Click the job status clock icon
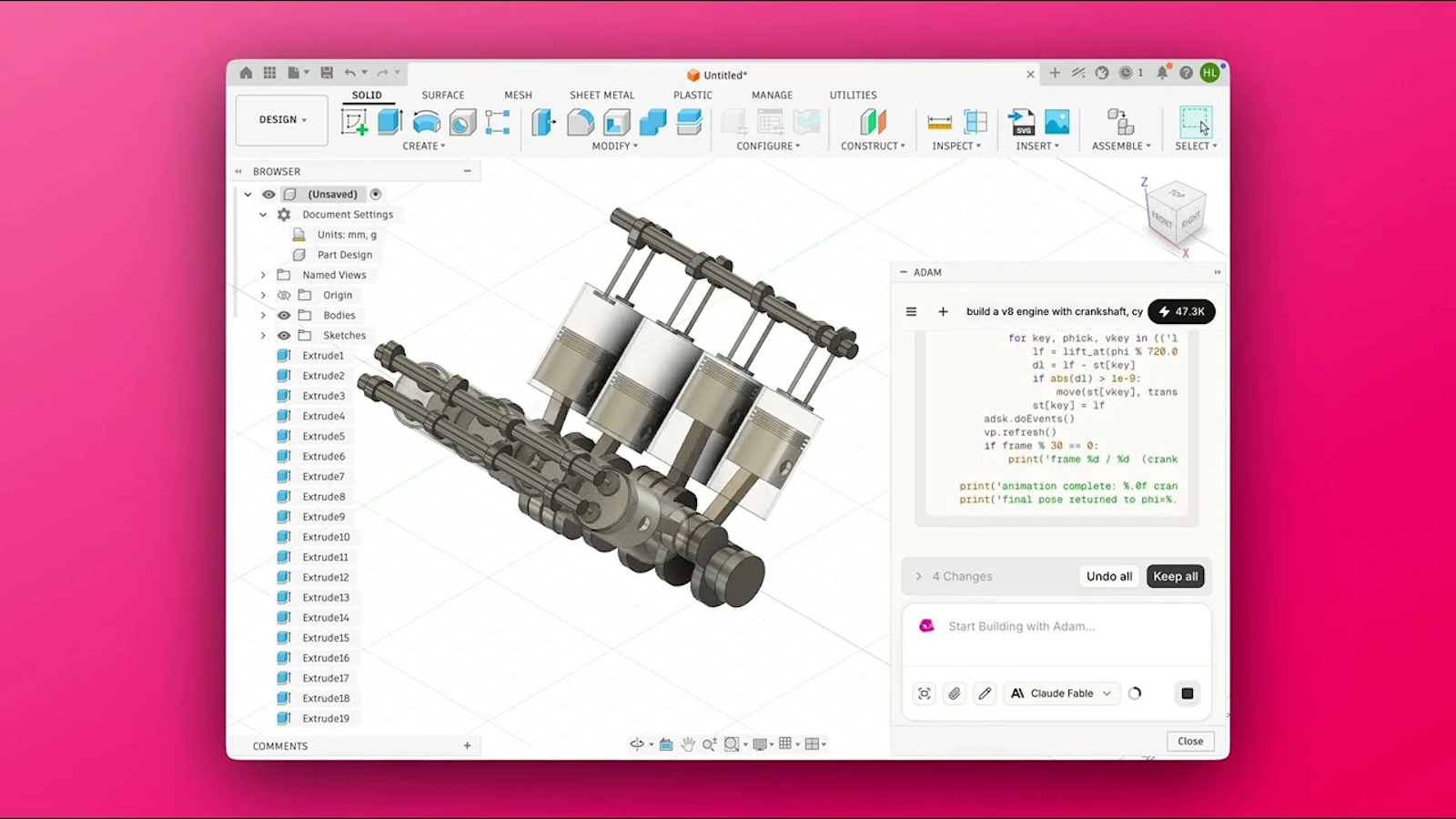Viewport: 1456px width, 819px height. 1126,73
